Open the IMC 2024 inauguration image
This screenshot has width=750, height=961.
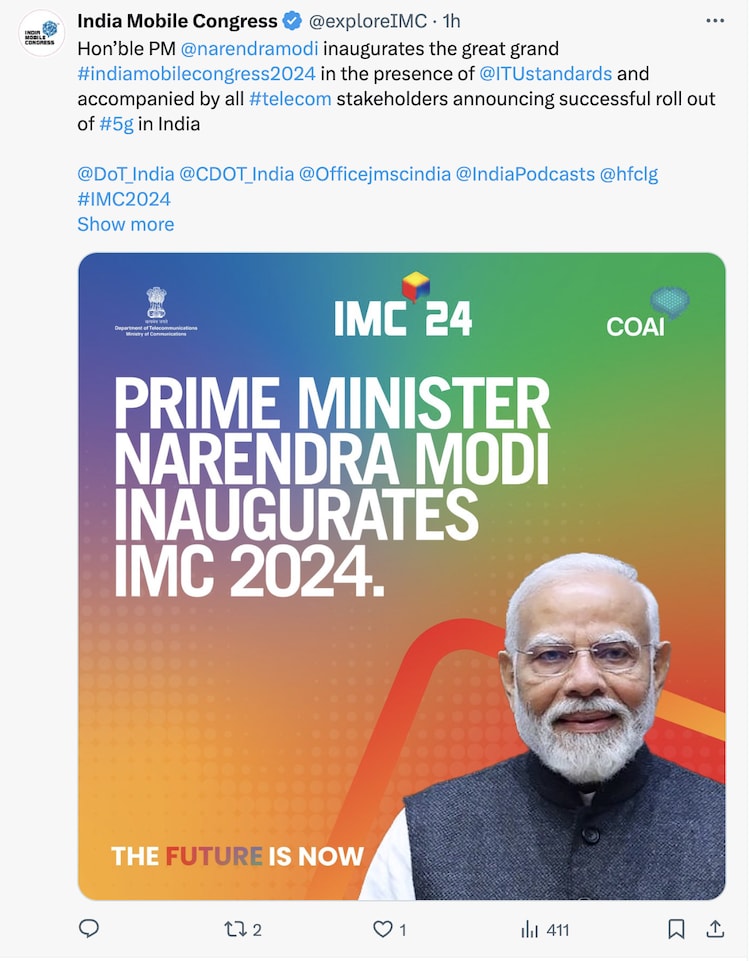point(401,576)
